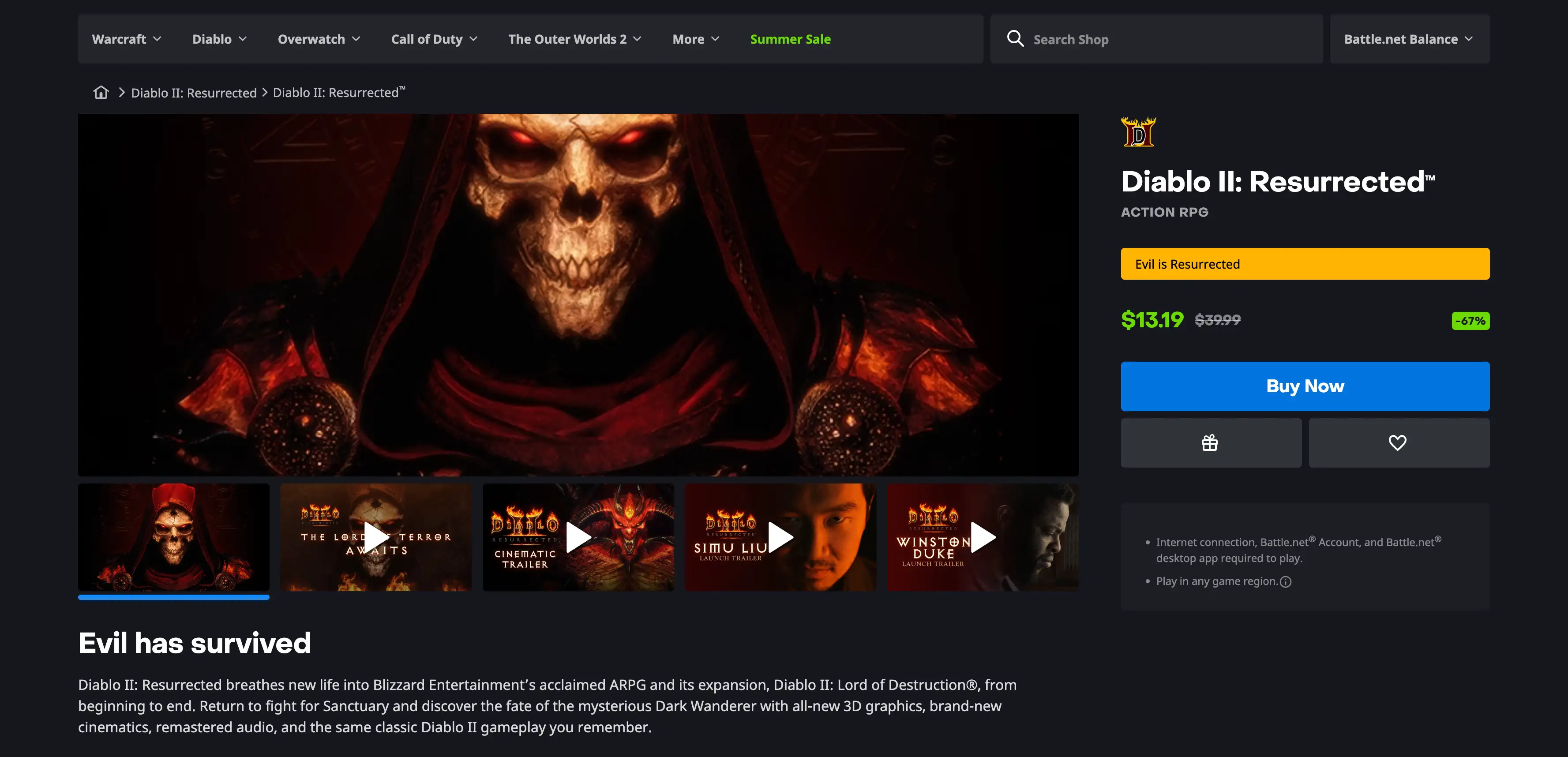Open info icon beside game region note
This screenshot has height=757, width=1568.
pyautogui.click(x=1286, y=582)
